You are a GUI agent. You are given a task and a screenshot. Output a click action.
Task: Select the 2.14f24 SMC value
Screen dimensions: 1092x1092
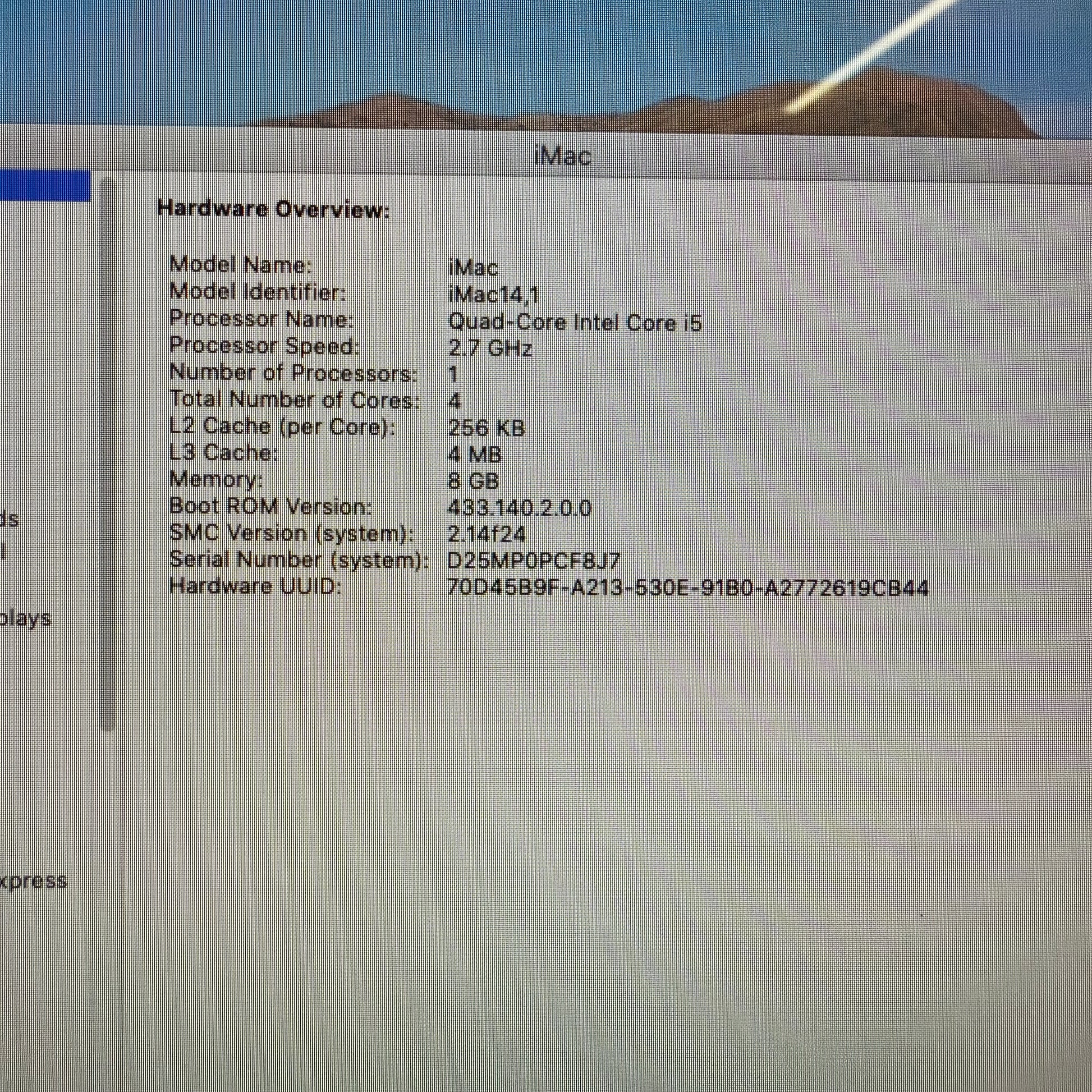point(487,534)
